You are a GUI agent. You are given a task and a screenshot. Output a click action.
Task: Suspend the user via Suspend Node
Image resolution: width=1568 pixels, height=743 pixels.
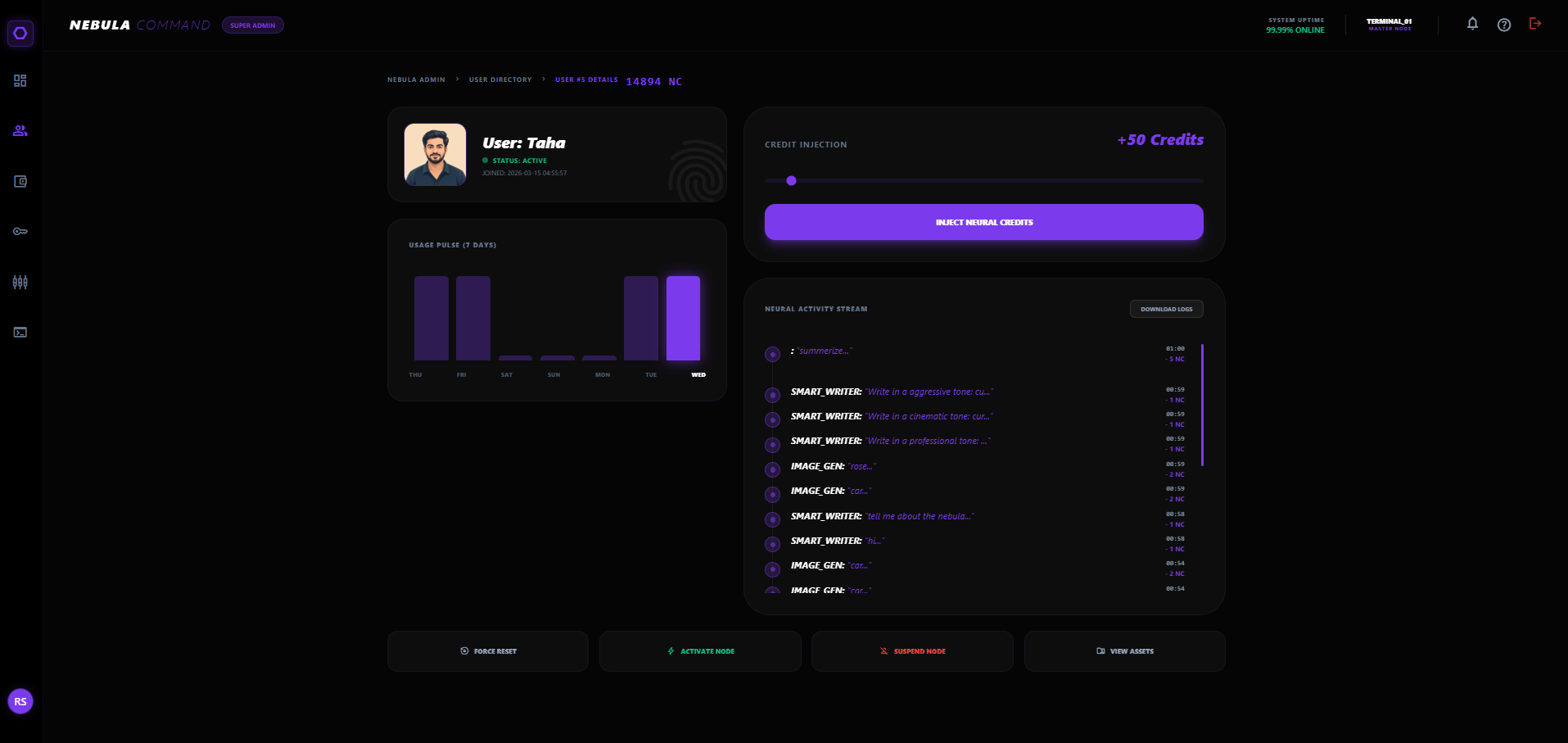click(x=912, y=651)
